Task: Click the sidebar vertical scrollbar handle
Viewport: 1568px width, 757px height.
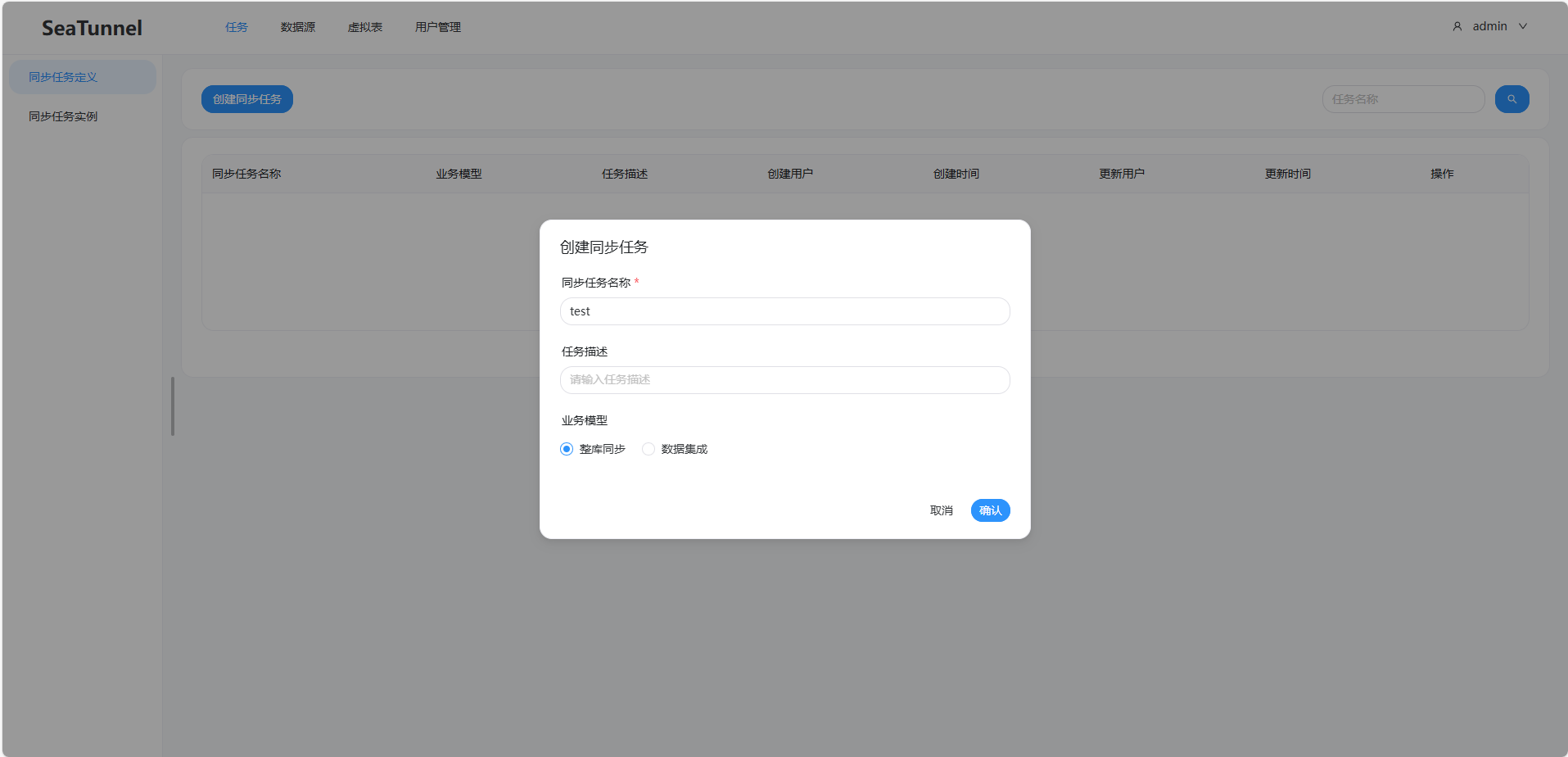Action: click(x=173, y=406)
